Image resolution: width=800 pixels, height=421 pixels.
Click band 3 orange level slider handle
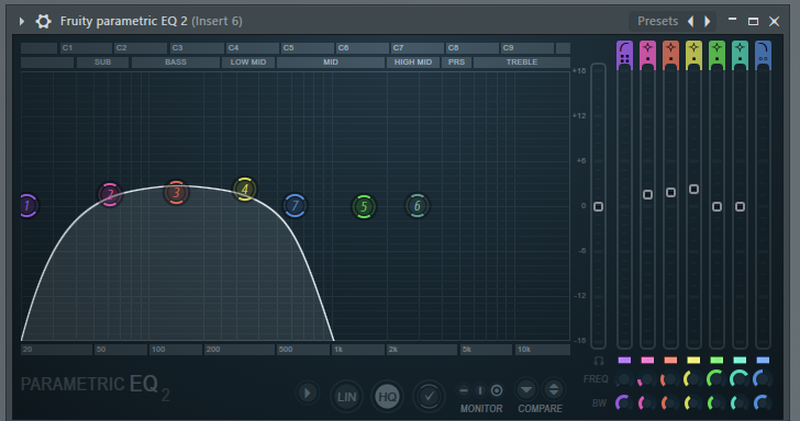click(x=671, y=192)
